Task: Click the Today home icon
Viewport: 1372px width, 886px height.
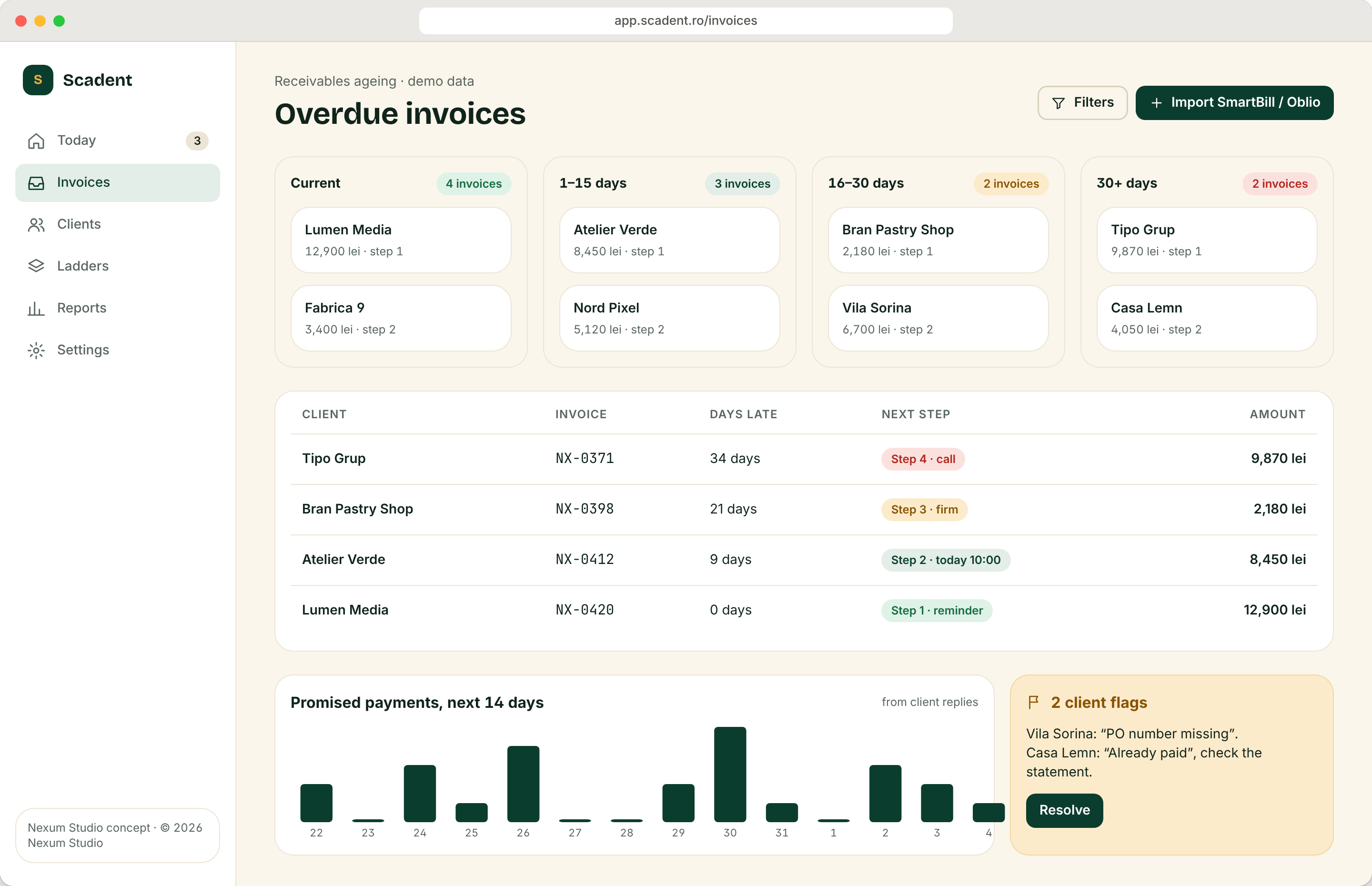Action: click(x=36, y=141)
